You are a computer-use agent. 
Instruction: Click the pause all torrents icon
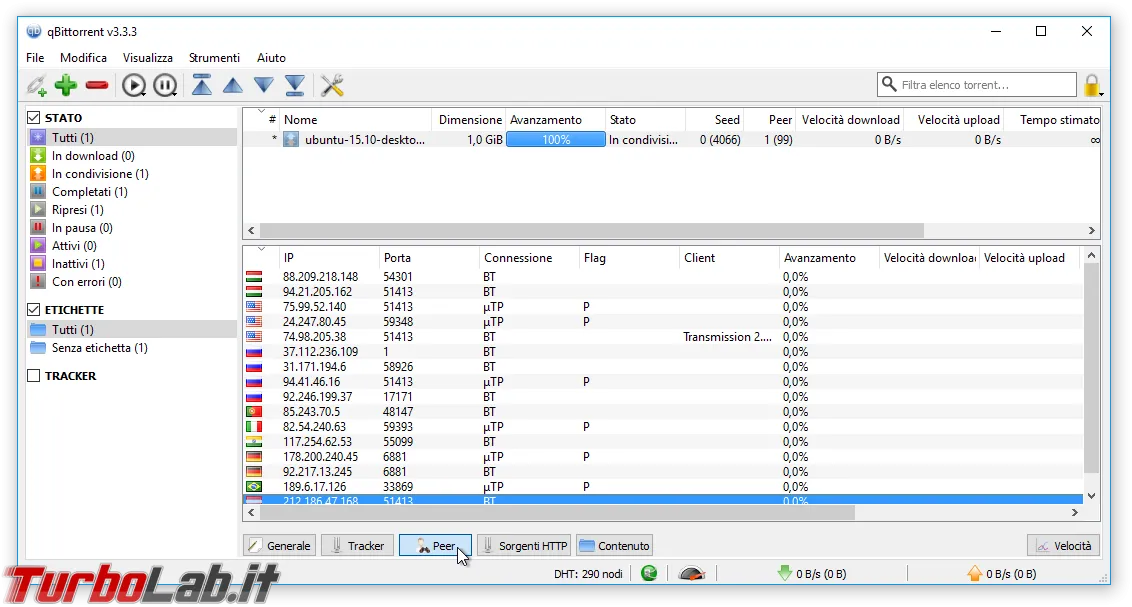click(165, 85)
